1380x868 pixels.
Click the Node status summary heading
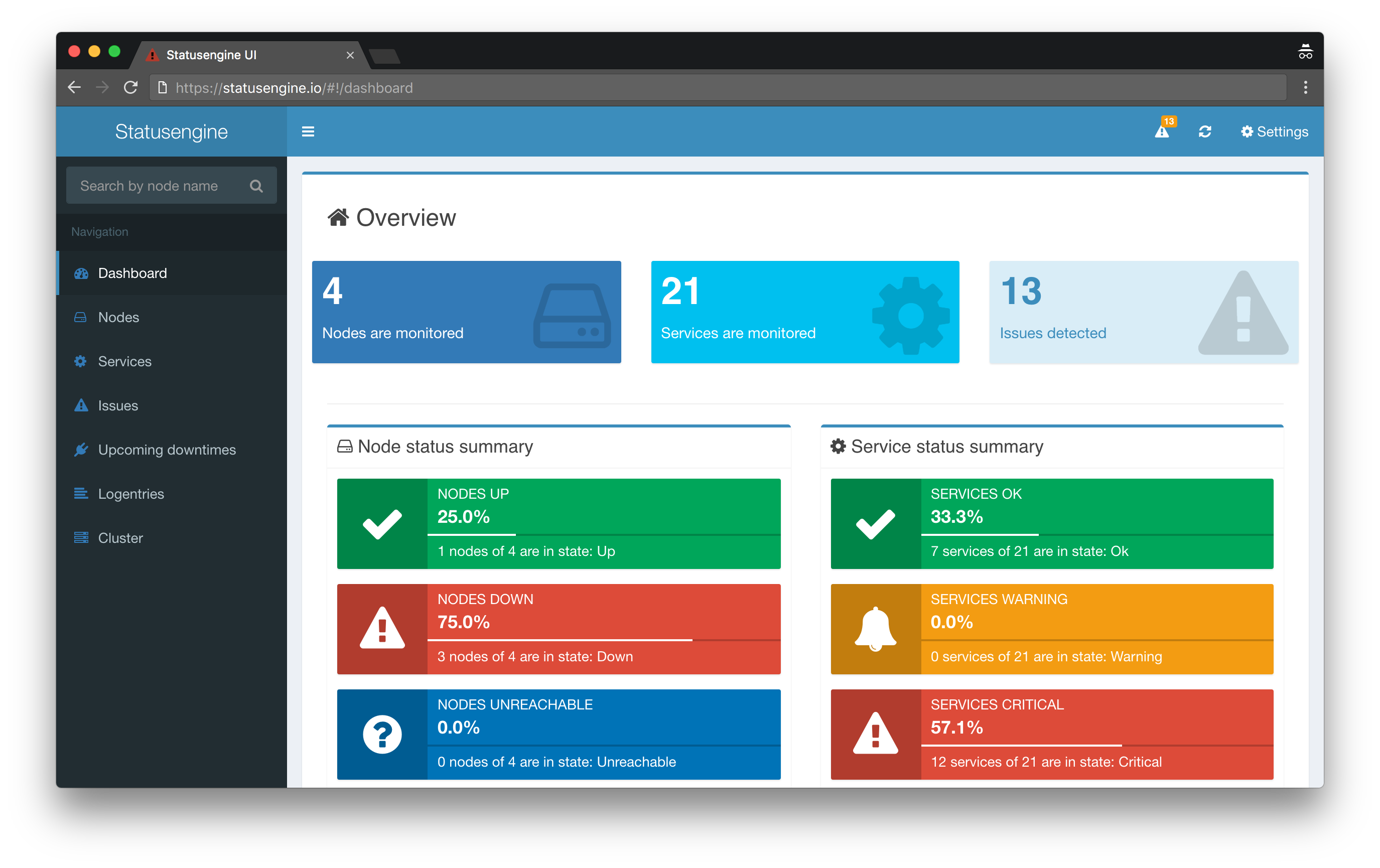[445, 447]
